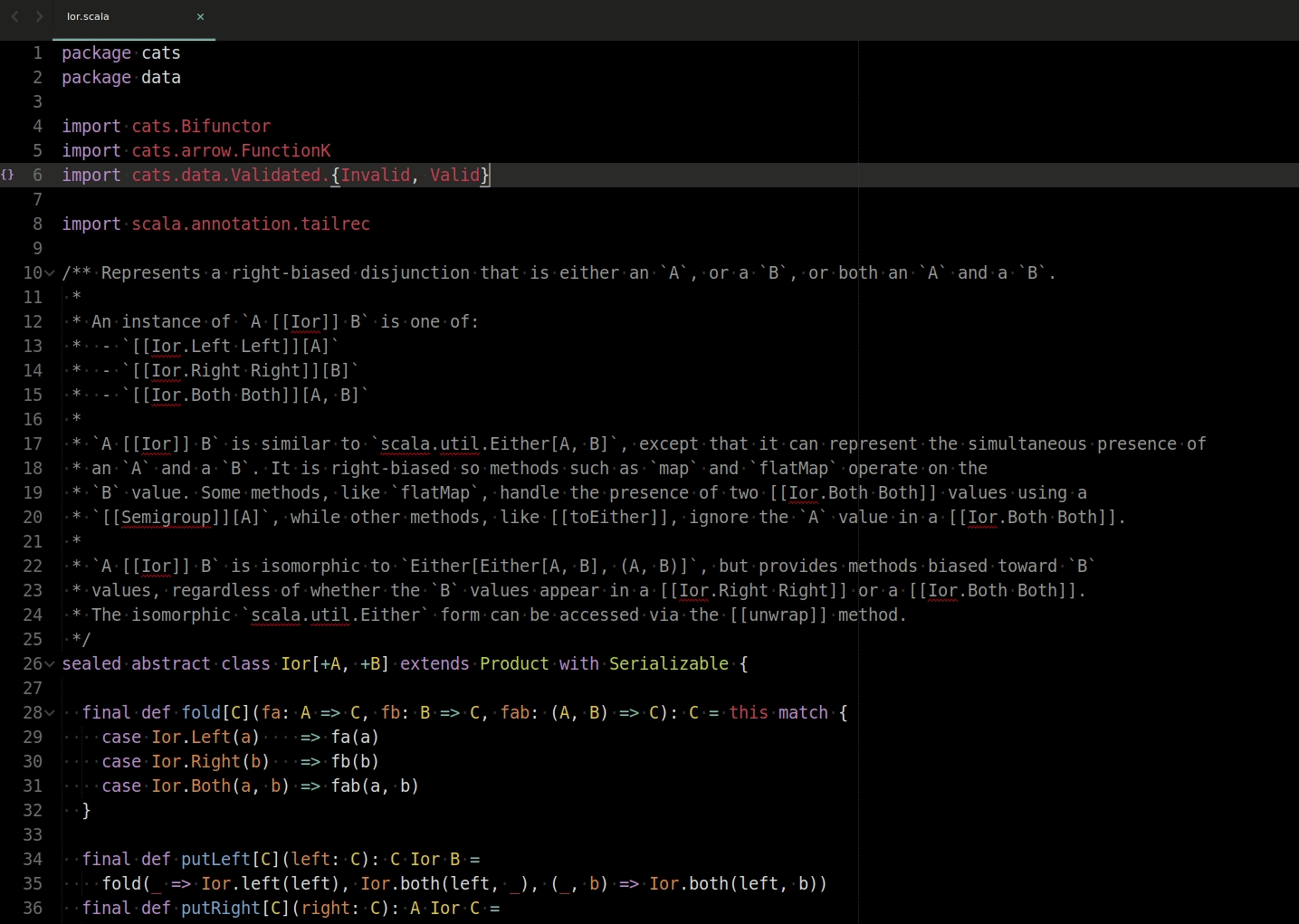
Task: Click line number 34 in the gutter
Action: [x=33, y=859]
